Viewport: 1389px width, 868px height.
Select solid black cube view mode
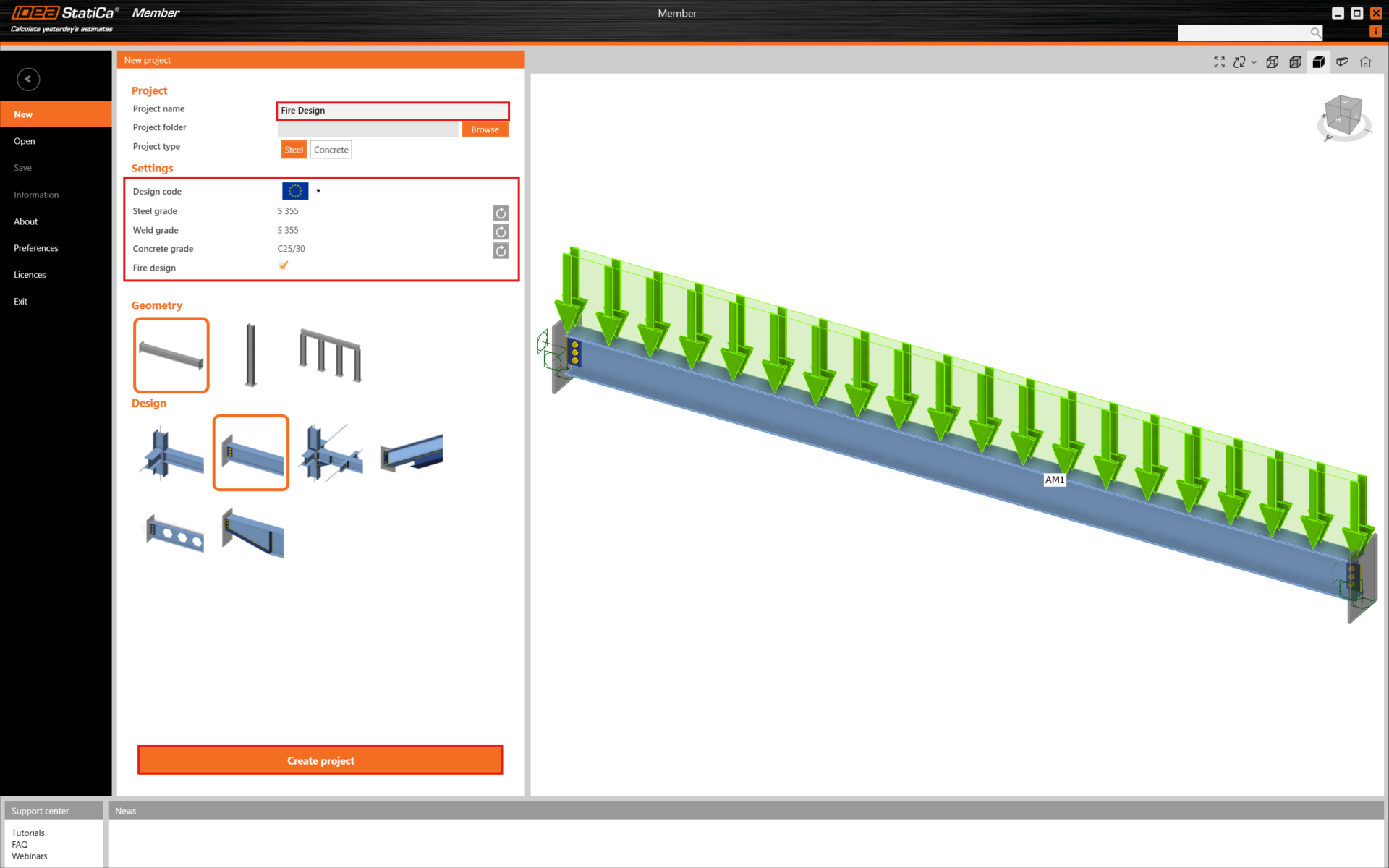[x=1318, y=62]
